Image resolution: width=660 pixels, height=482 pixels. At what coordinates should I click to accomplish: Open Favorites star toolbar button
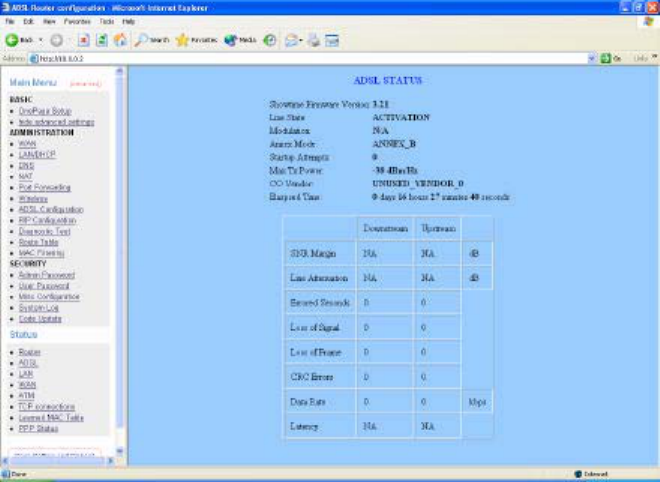pos(197,40)
